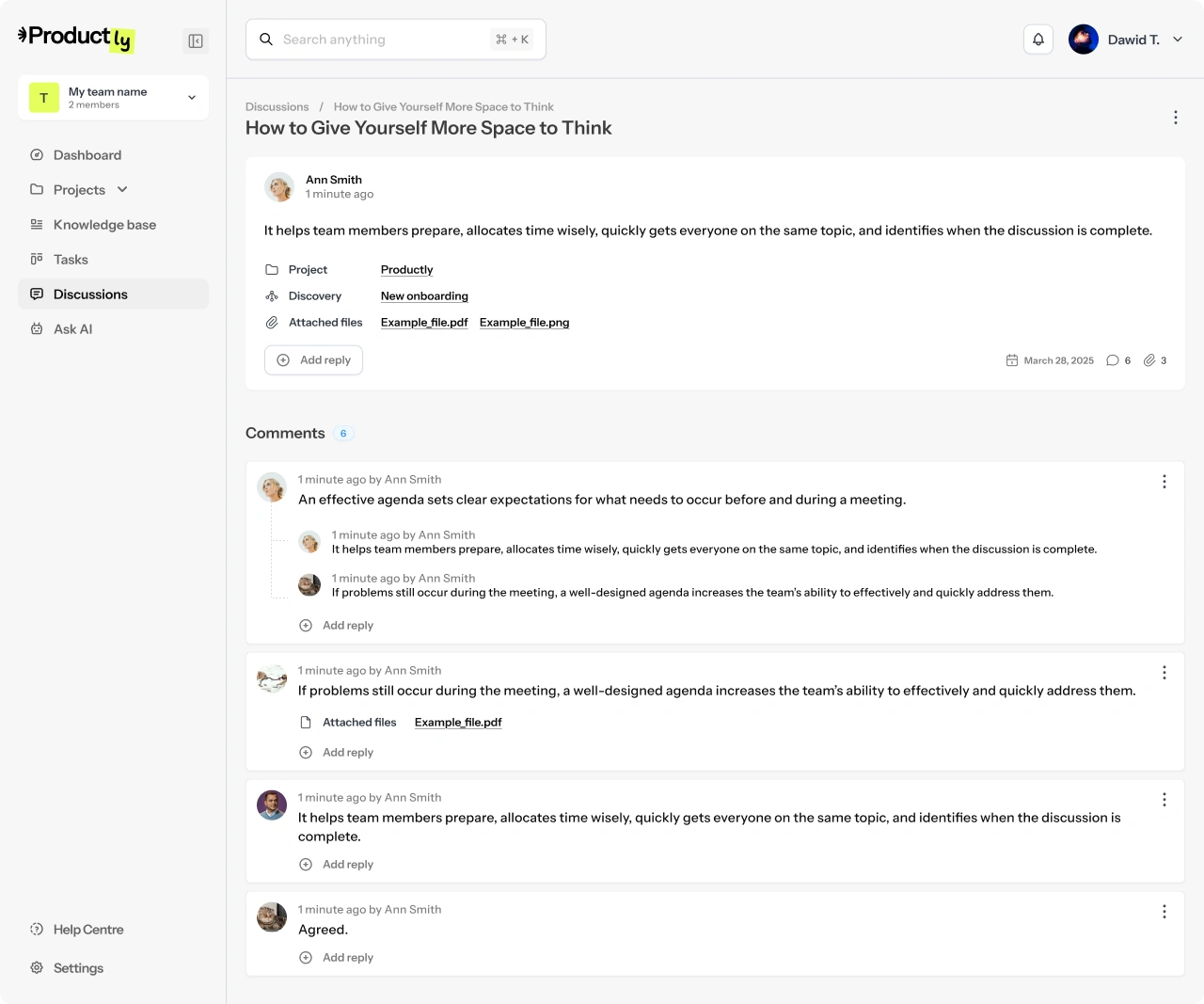Click the Discussions breadcrumb link

tap(277, 107)
